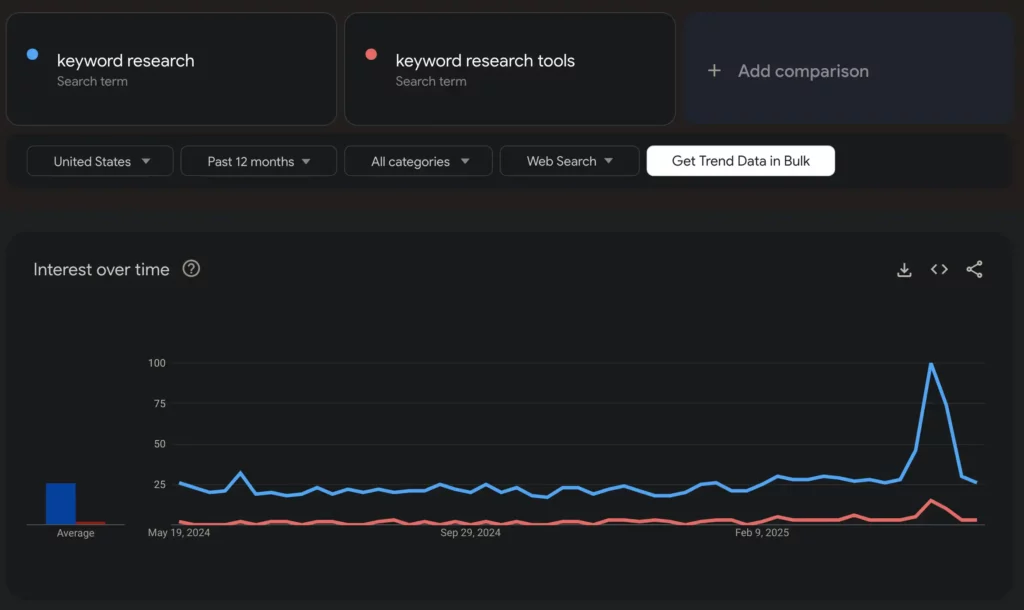
Task: Click the plus icon to add comparison
Action: [x=714, y=71]
